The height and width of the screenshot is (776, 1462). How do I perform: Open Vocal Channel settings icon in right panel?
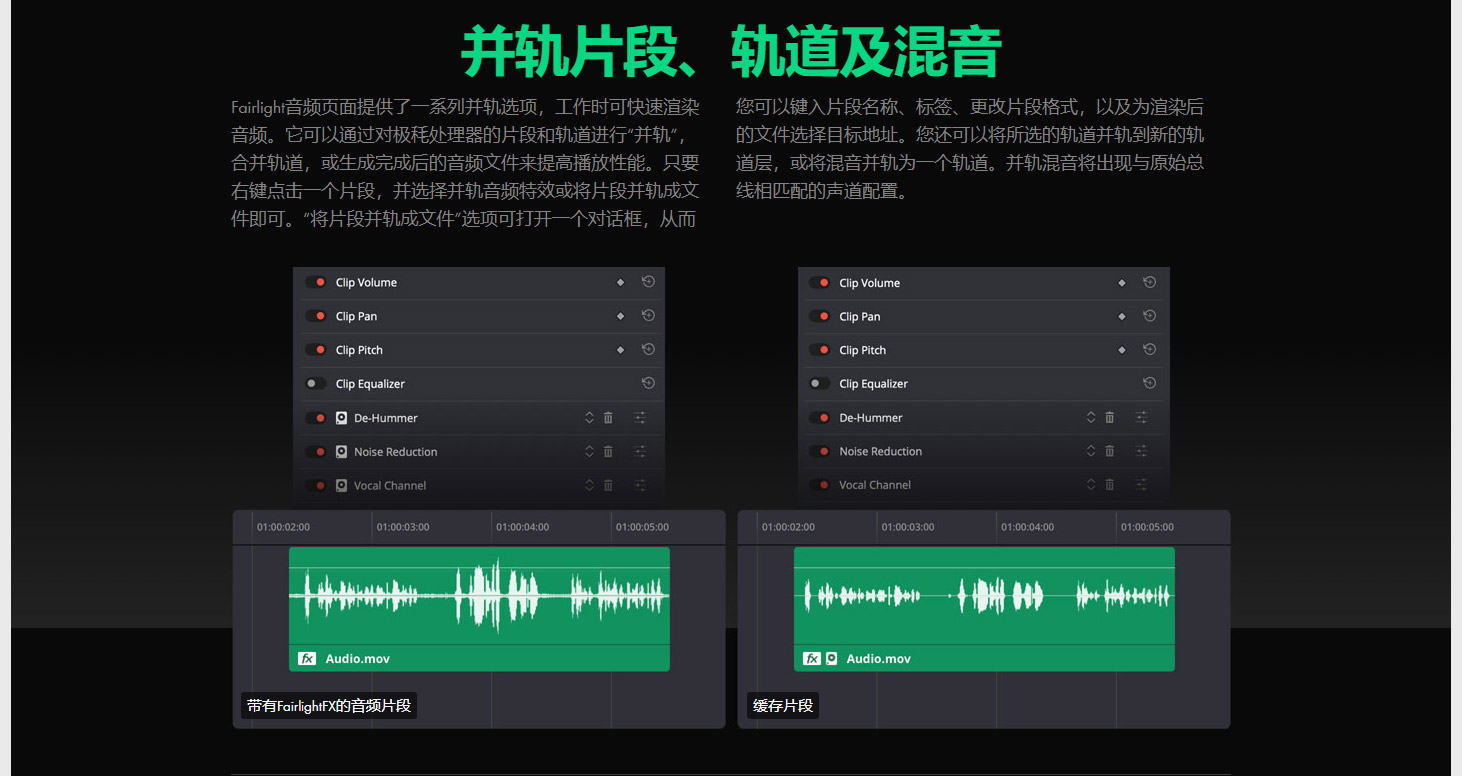(1141, 485)
